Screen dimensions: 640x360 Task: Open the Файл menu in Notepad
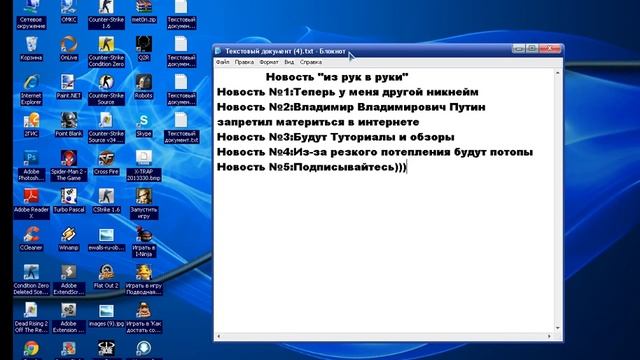click(x=222, y=62)
